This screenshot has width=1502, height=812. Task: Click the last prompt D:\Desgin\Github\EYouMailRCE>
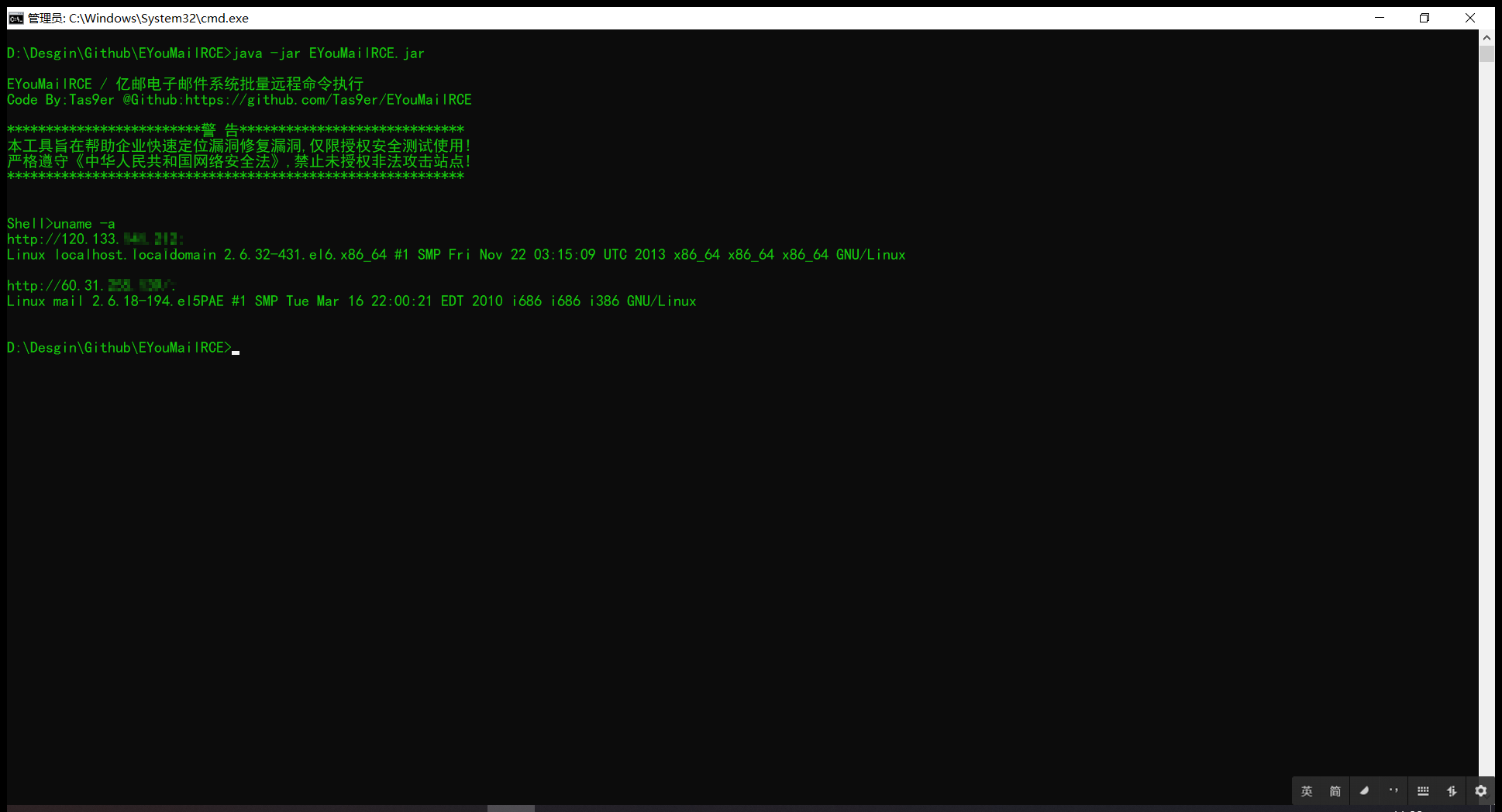click(x=119, y=348)
